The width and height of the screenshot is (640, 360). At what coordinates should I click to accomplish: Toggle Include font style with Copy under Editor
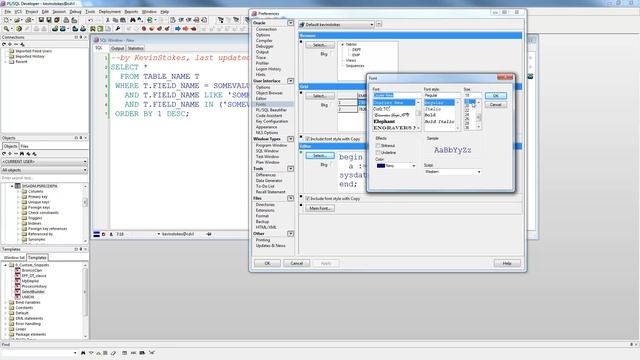coord(308,198)
